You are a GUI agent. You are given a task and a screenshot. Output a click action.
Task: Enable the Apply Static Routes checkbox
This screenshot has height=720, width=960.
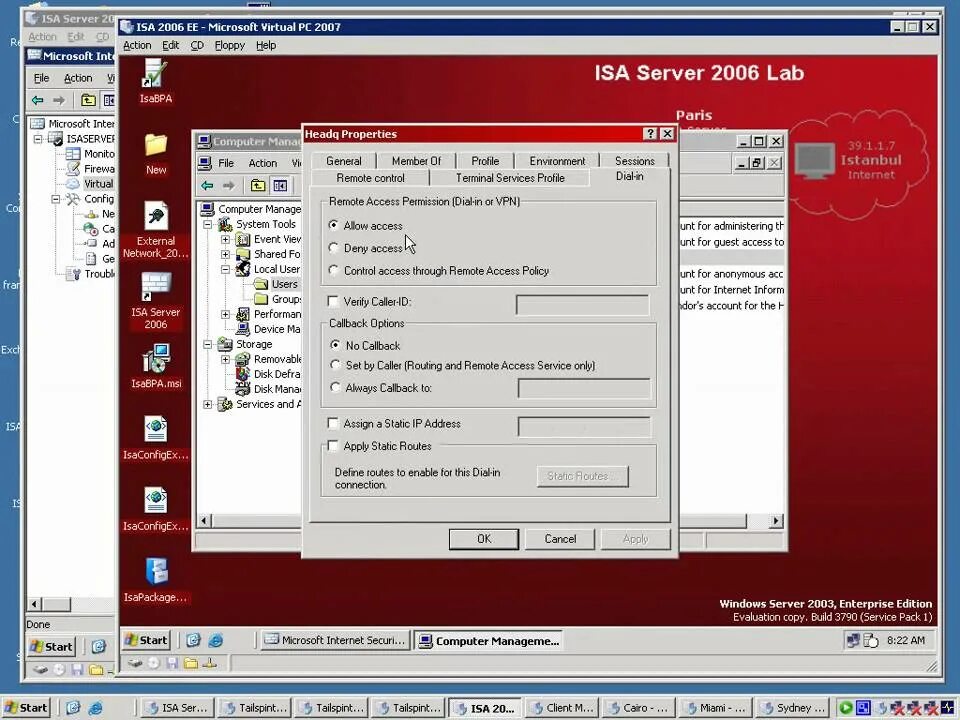(333, 446)
